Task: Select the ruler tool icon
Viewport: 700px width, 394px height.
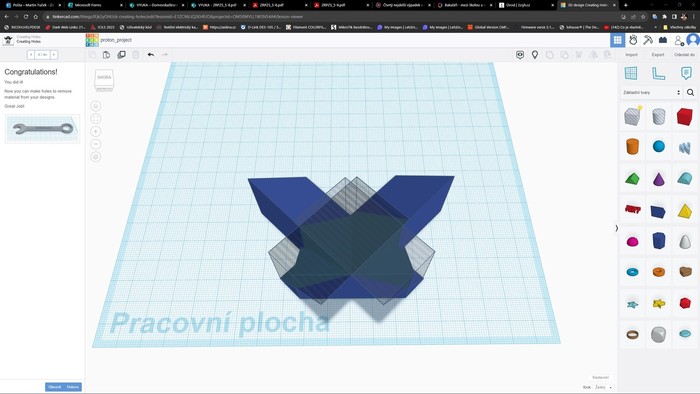Action: pos(658,73)
